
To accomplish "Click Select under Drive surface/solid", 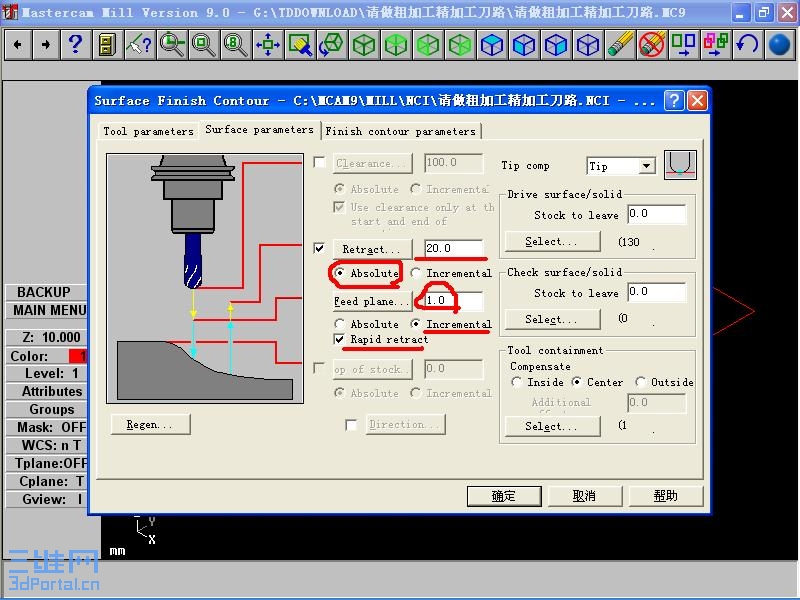I will coord(552,241).
